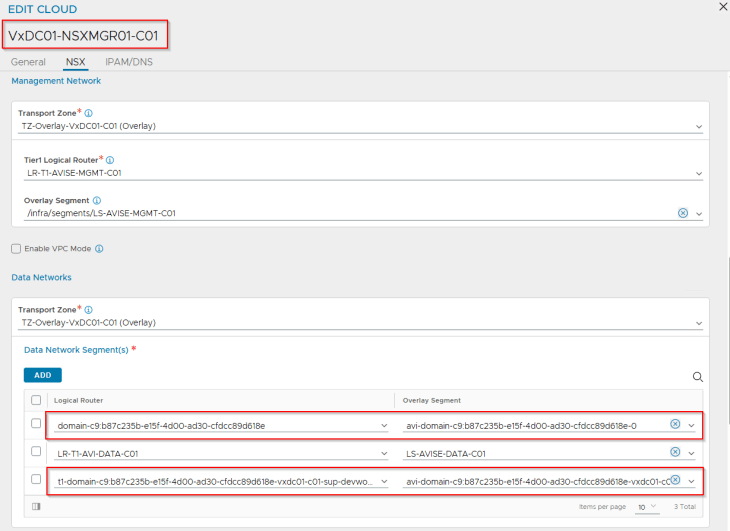Image resolution: width=730 pixels, height=531 pixels.
Task: Check the LR-T1-AVI-DATA-C01 row checkbox
Action: click(36, 452)
